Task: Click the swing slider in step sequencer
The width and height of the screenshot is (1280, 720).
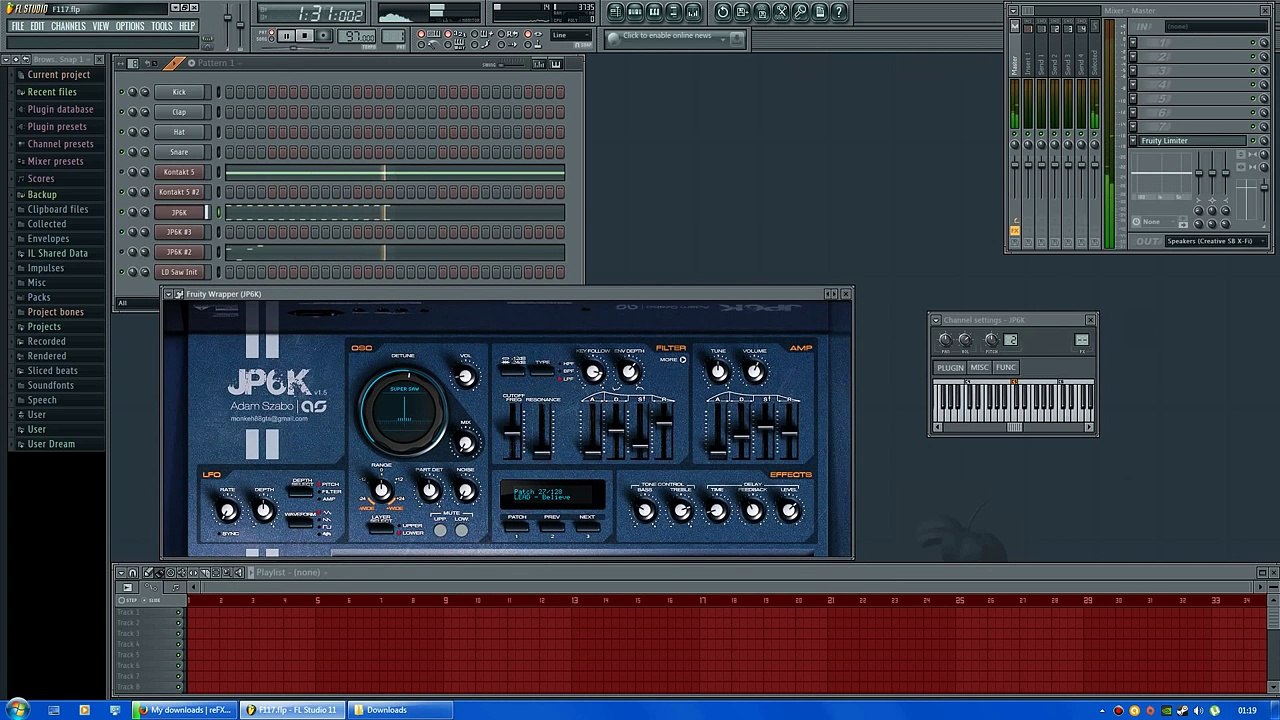Action: point(511,64)
